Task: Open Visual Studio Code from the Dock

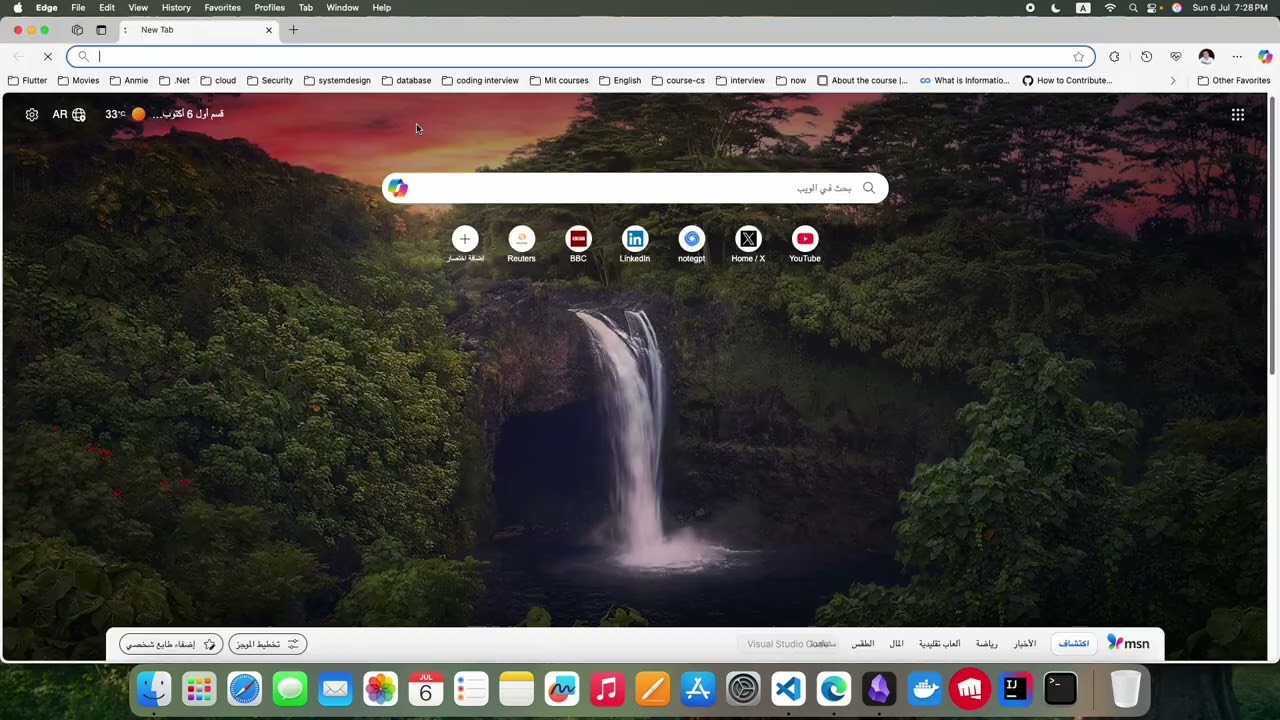Action: click(x=788, y=689)
